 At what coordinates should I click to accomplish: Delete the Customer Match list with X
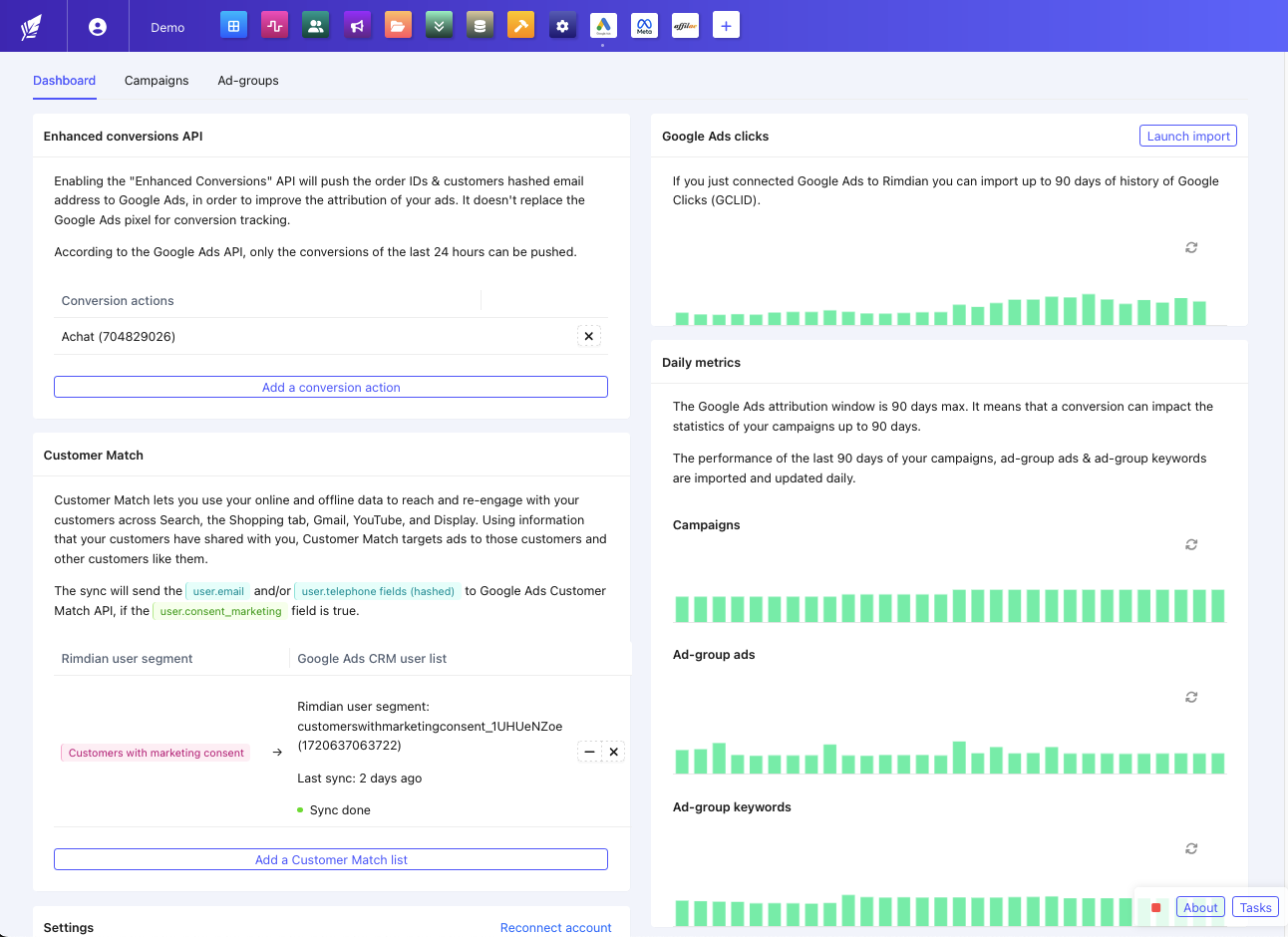tap(614, 752)
